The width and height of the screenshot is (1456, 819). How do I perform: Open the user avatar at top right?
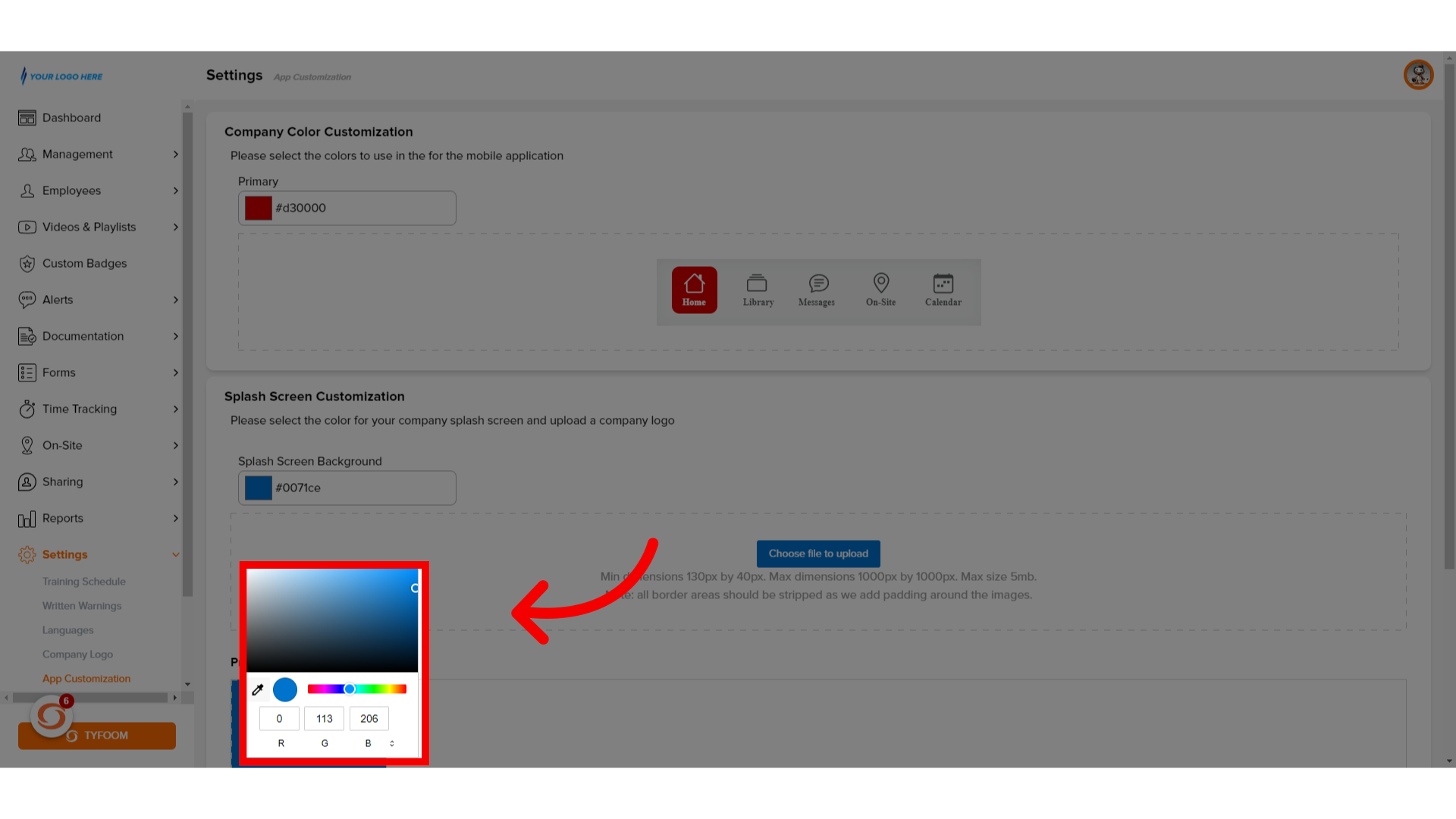tap(1418, 75)
